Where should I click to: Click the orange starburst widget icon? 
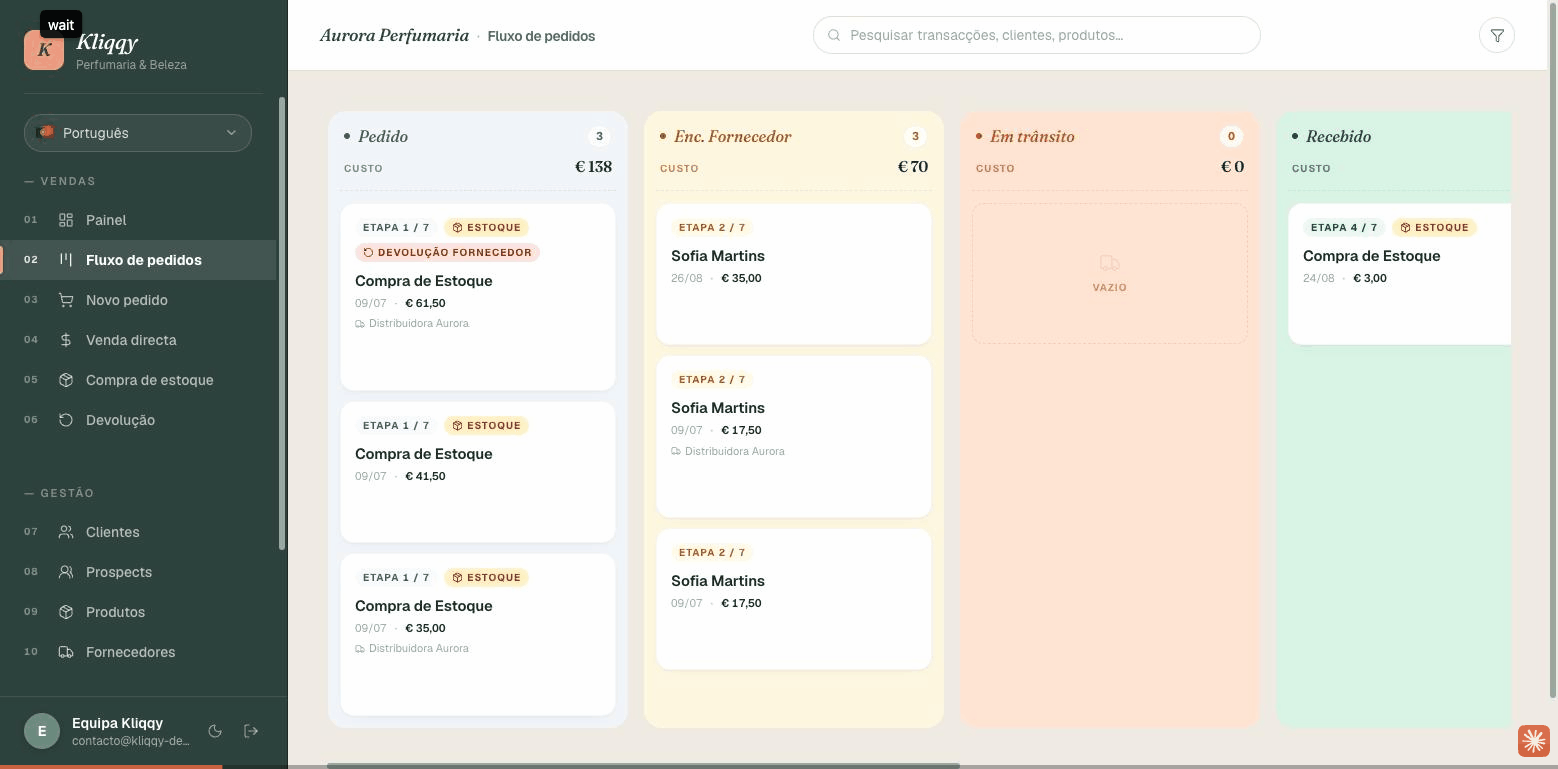coord(1533,741)
